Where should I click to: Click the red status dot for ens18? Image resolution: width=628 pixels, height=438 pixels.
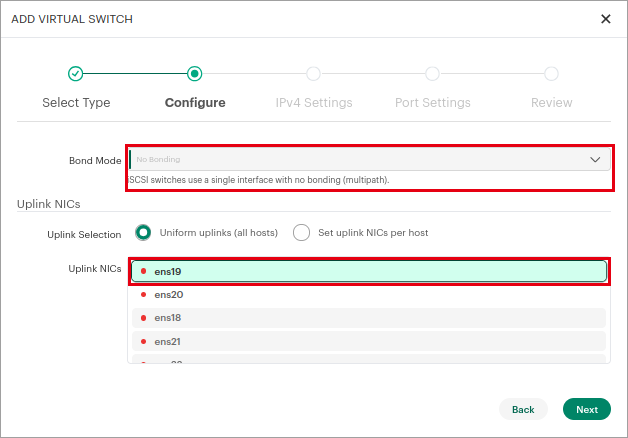pyautogui.click(x=143, y=318)
